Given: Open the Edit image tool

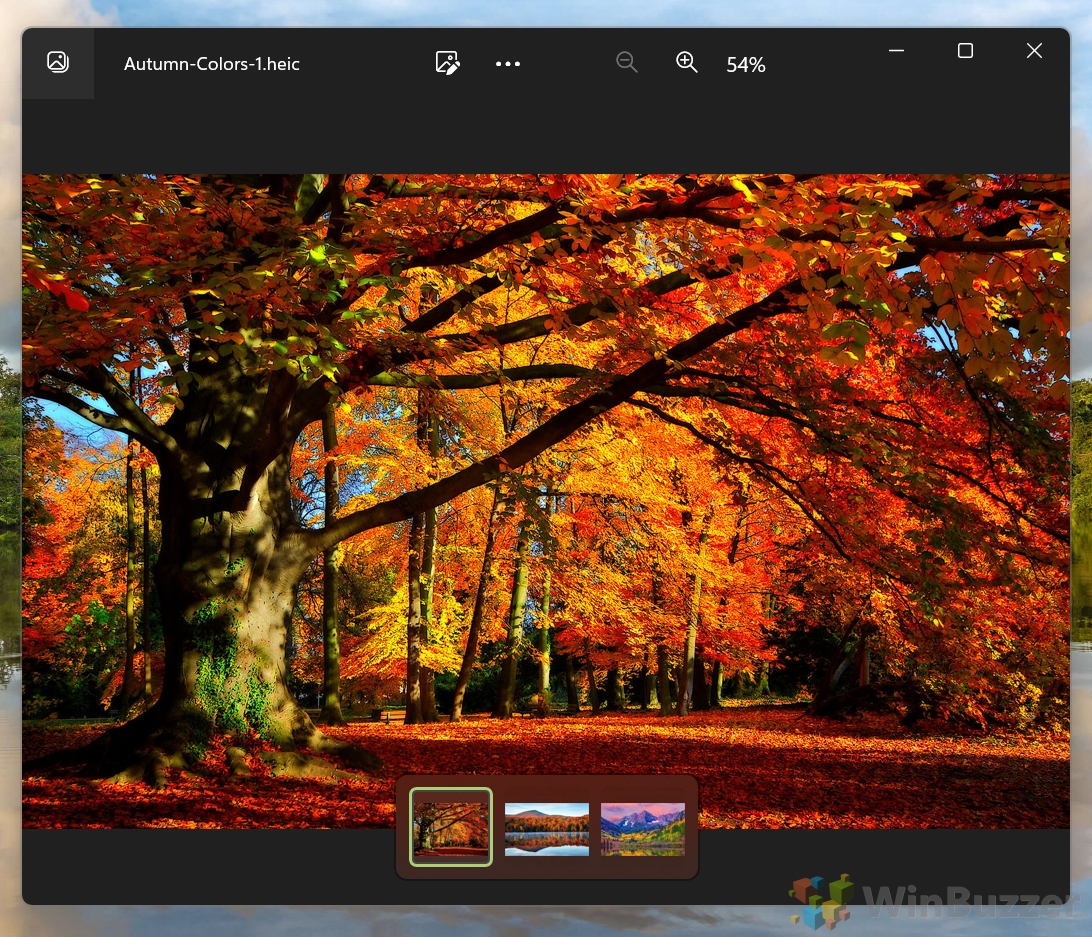Looking at the screenshot, I should tap(447, 63).
